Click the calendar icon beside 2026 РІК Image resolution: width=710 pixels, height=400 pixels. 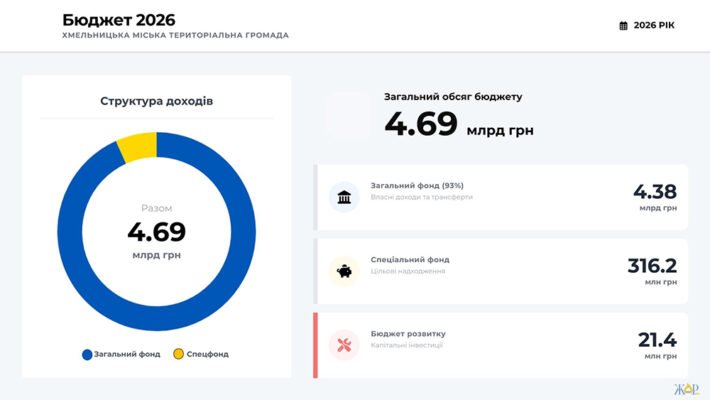(624, 25)
